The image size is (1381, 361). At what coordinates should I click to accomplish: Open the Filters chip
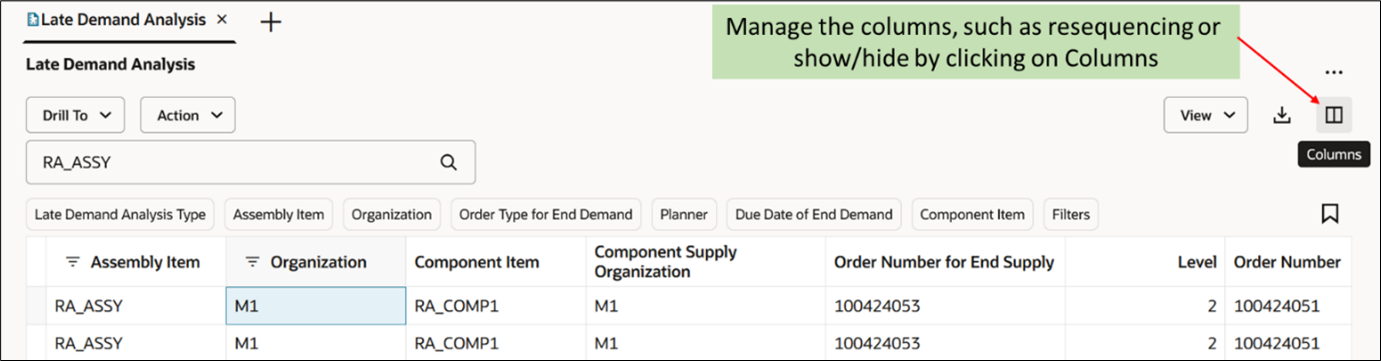coord(1070,214)
